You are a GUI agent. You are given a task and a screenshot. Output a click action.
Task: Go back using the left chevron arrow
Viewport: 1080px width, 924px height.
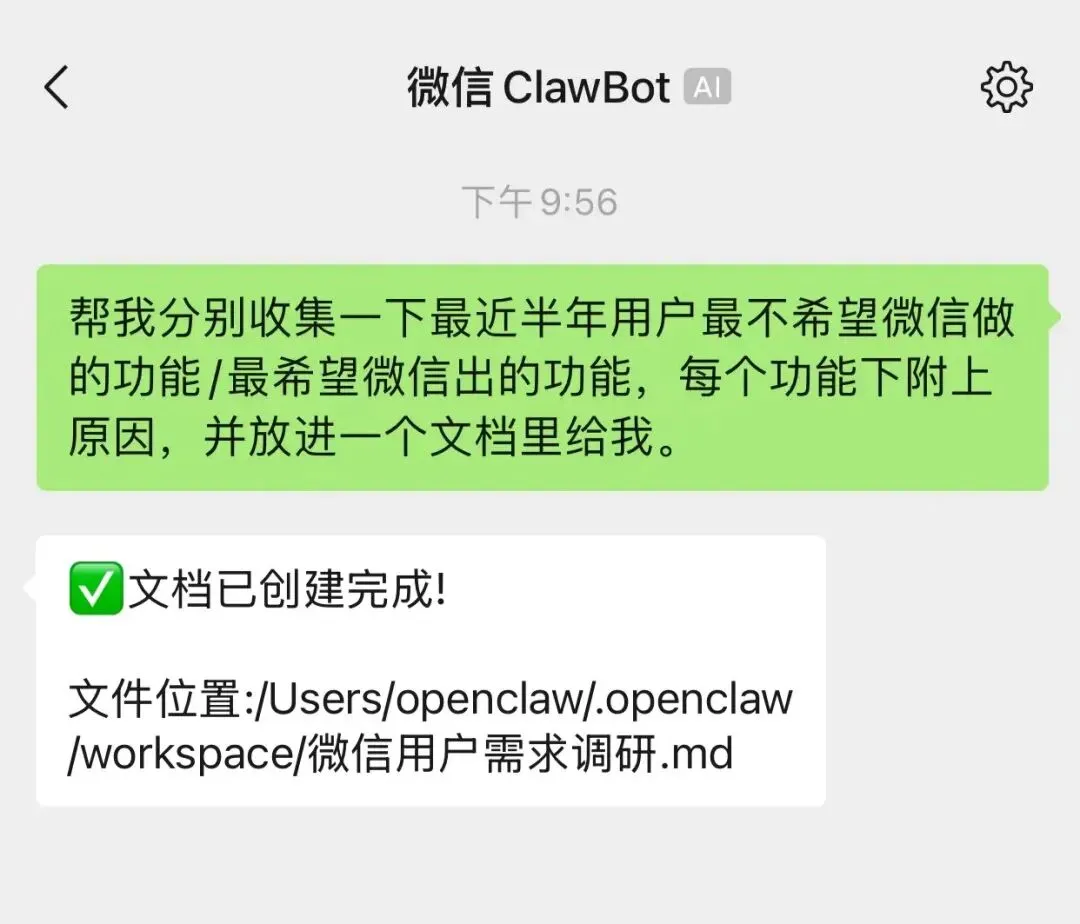tap(56, 87)
